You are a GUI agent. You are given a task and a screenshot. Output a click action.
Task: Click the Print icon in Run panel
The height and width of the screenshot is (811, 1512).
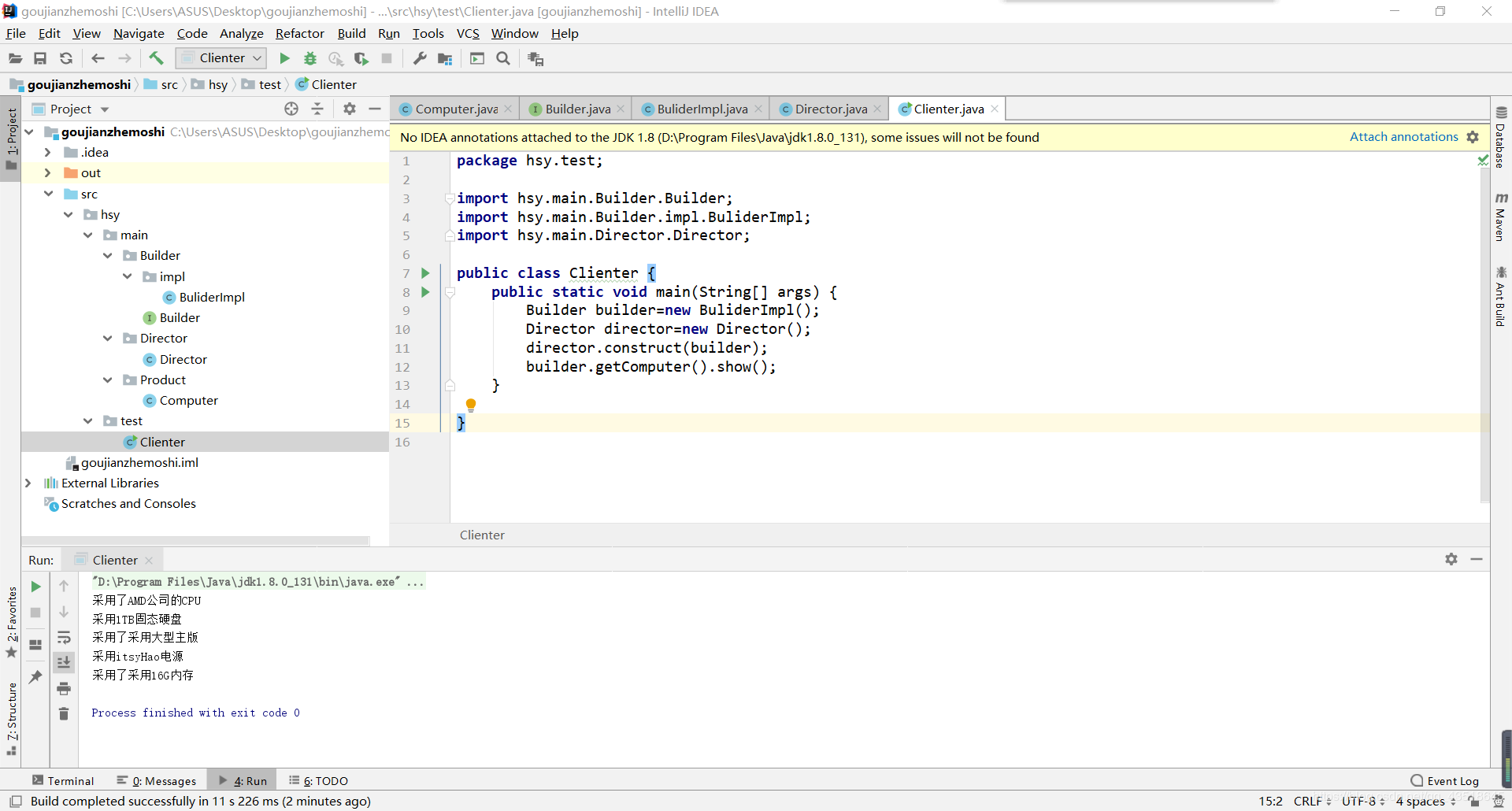(x=64, y=689)
